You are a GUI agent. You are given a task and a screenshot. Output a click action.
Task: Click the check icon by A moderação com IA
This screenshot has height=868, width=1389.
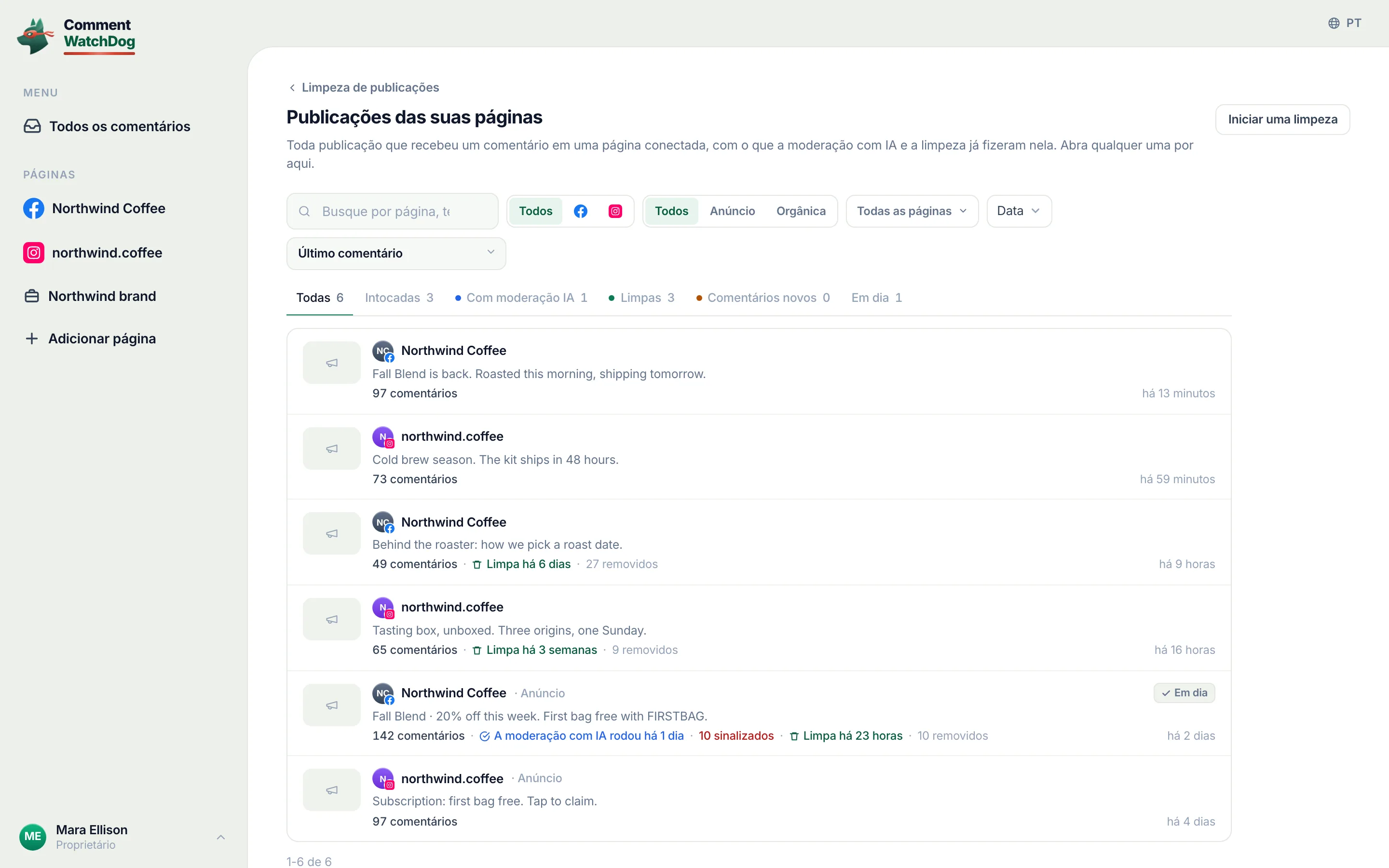(484, 736)
